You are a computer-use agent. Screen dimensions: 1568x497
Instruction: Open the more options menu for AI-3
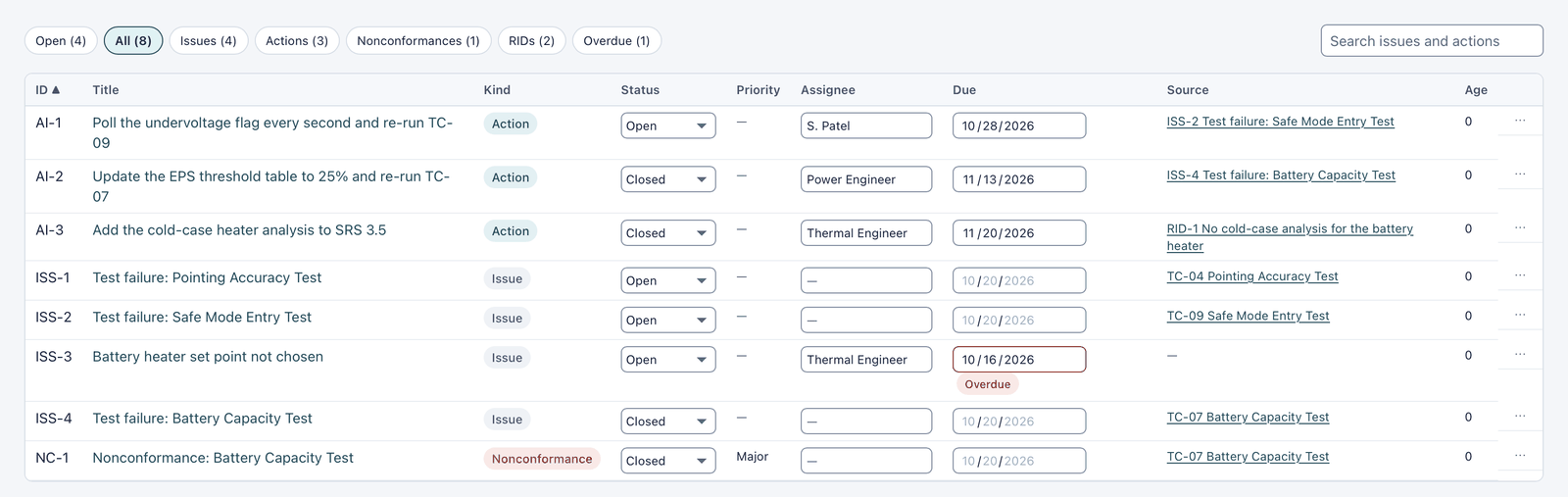(1520, 228)
